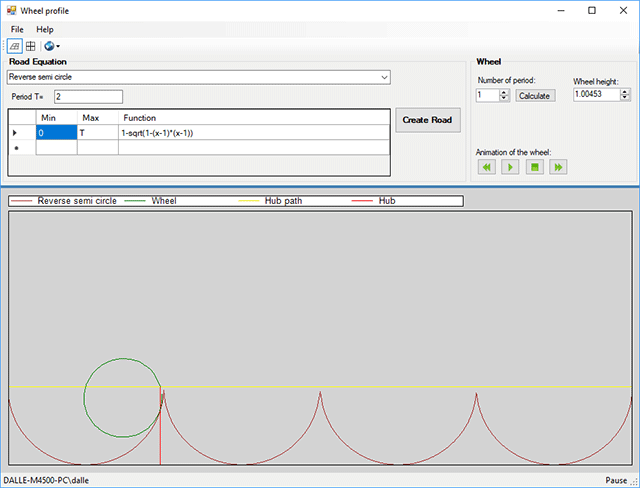Click the Period T input field
The width and height of the screenshot is (640, 488).
88,97
